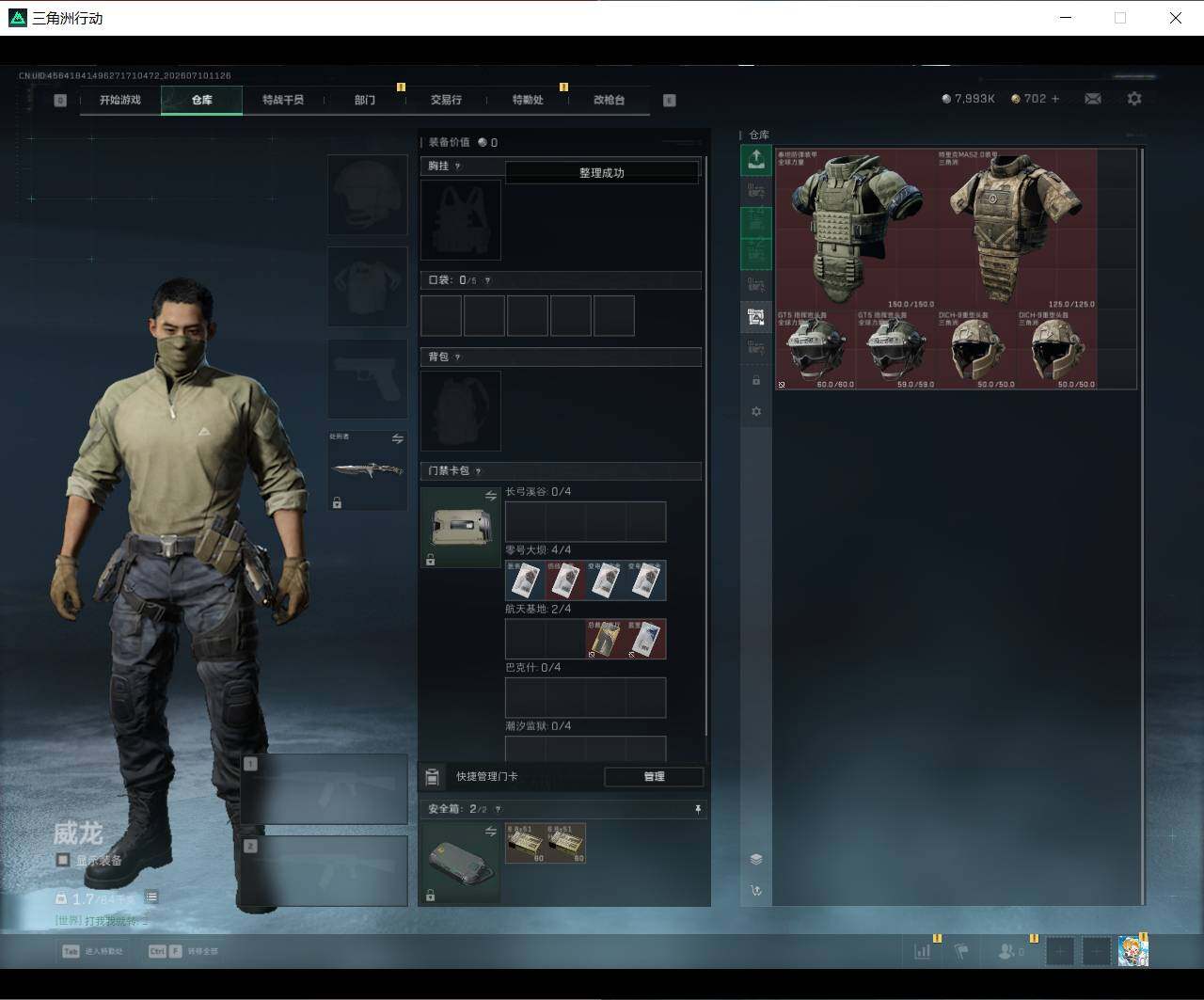The width and height of the screenshot is (1204, 1000).
Task: Click the stacked layers icon in warehouse sidebar
Action: (x=755, y=859)
